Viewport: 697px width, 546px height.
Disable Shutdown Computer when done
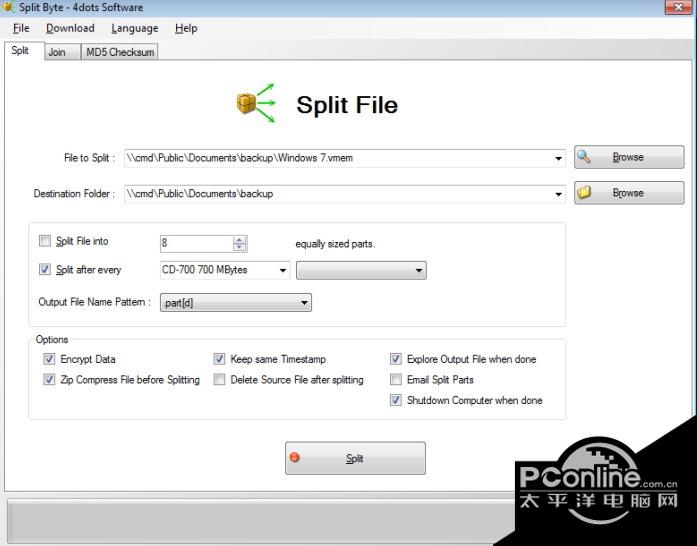point(396,400)
